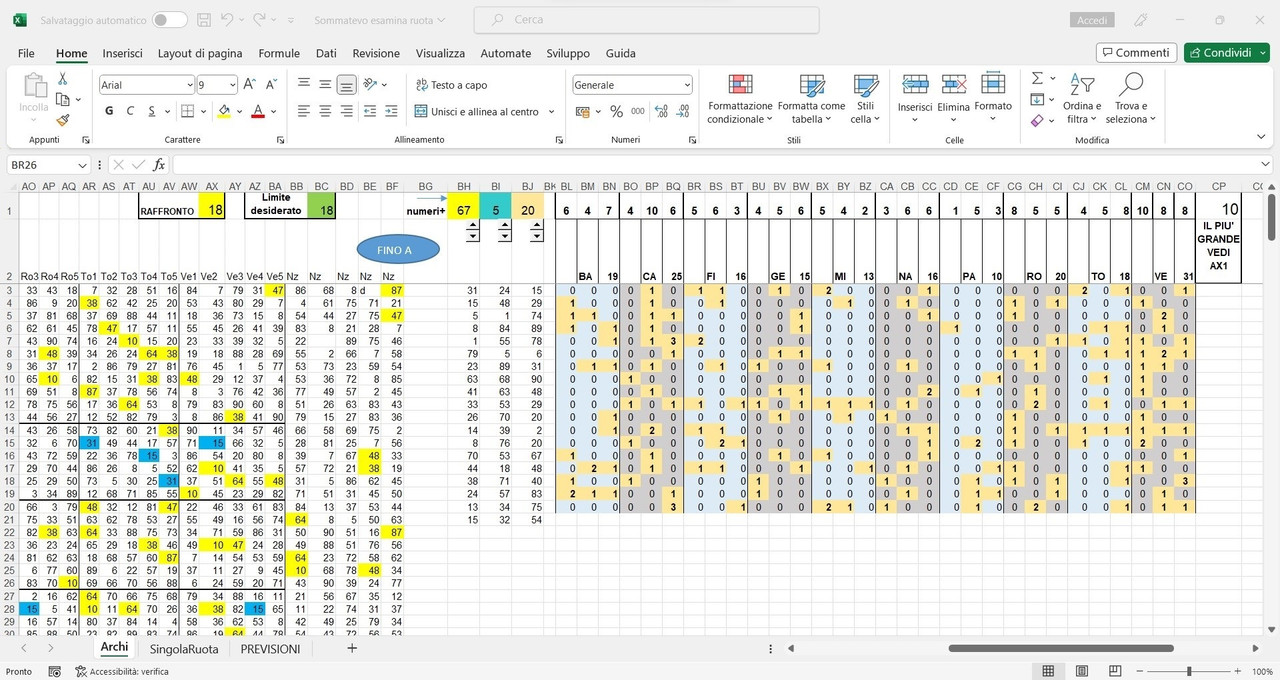Image resolution: width=1280 pixels, height=680 pixels.
Task: Decrease decimal places icon
Action: click(x=682, y=111)
